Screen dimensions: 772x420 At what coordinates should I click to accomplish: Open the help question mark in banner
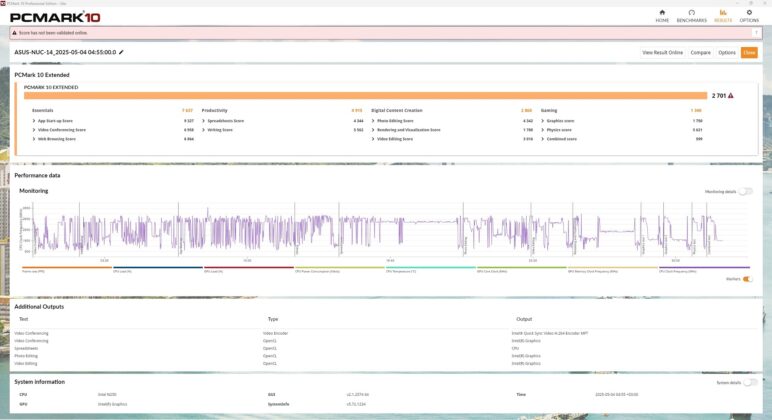[x=756, y=33]
